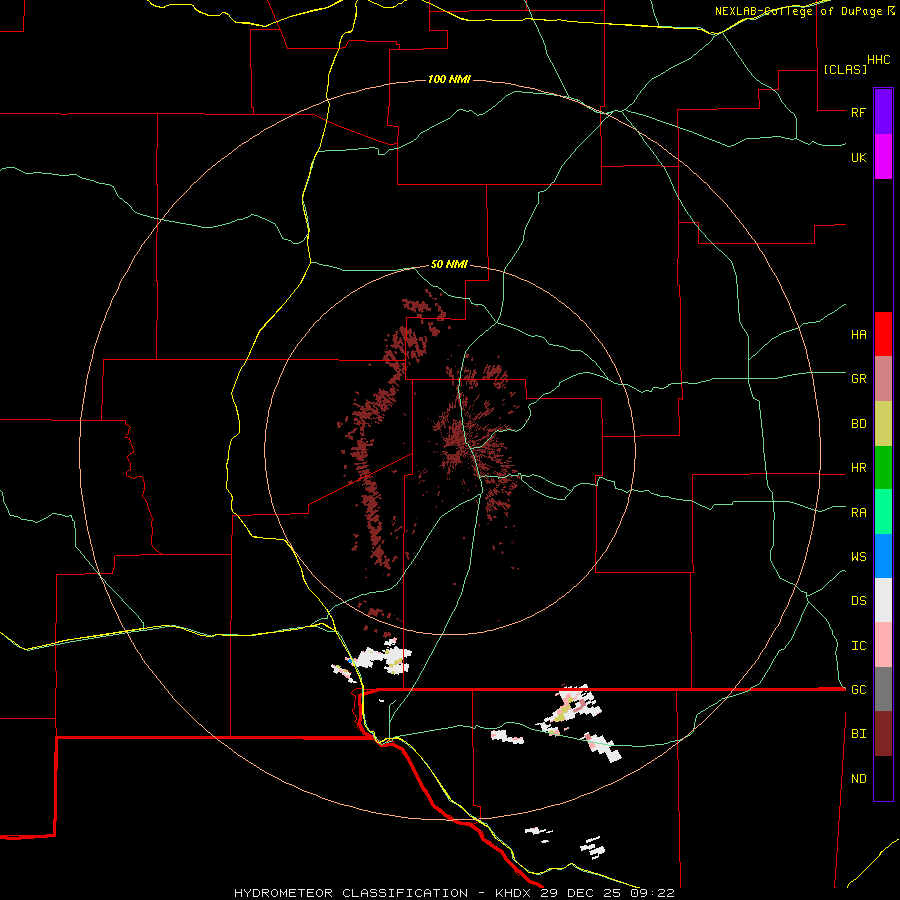The width and height of the screenshot is (900, 900).
Task: Click the 09:22 timestamp text
Action: [651, 893]
